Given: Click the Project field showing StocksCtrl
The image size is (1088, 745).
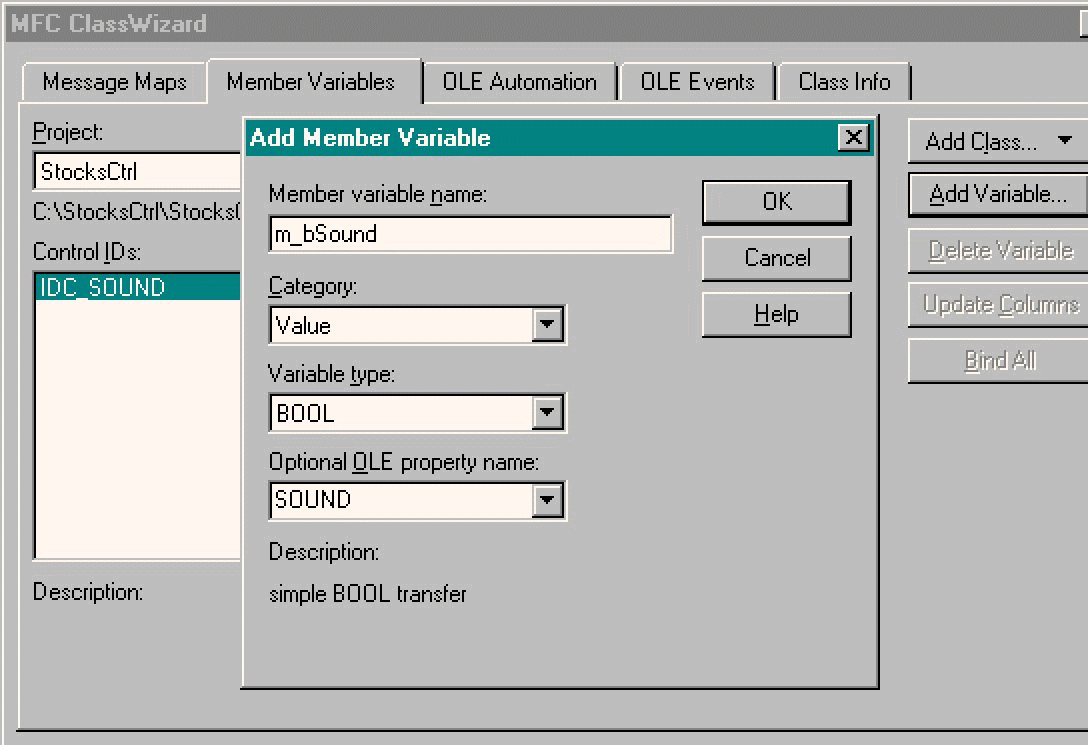Looking at the screenshot, I should point(137,172).
